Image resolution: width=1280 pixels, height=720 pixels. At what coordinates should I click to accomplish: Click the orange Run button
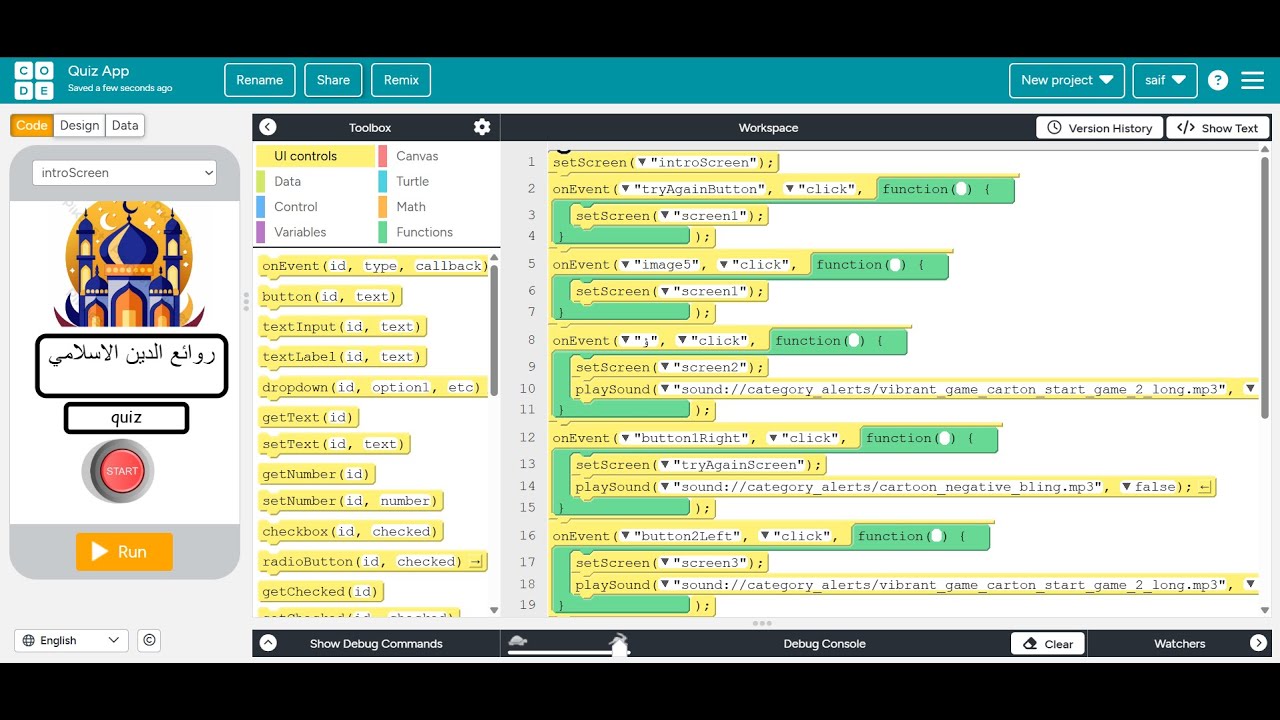pyautogui.click(x=124, y=551)
